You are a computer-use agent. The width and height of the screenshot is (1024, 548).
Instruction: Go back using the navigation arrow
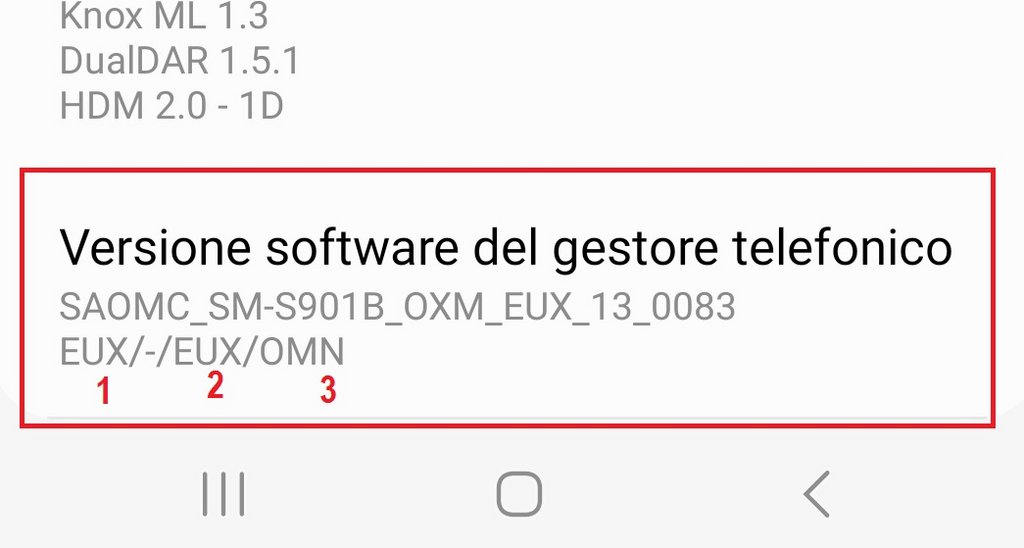point(816,494)
